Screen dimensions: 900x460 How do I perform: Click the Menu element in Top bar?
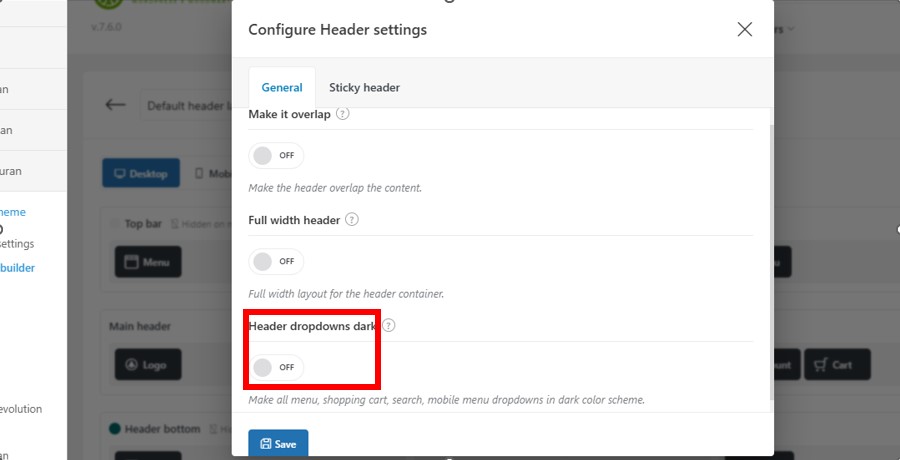pos(148,262)
